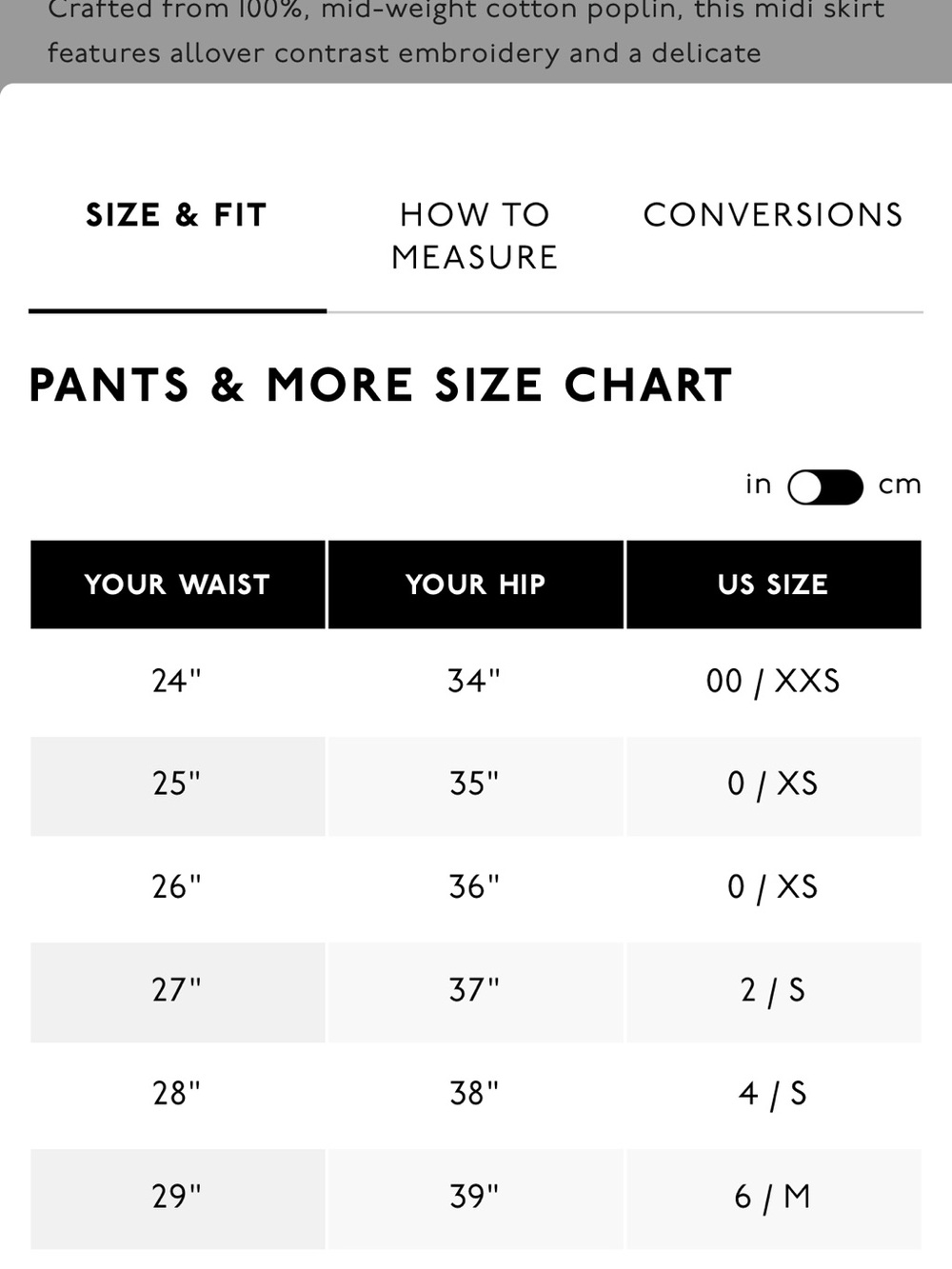Viewport: 952px width, 1269px height.
Task: Click the US Size column header
Action: [x=773, y=585]
